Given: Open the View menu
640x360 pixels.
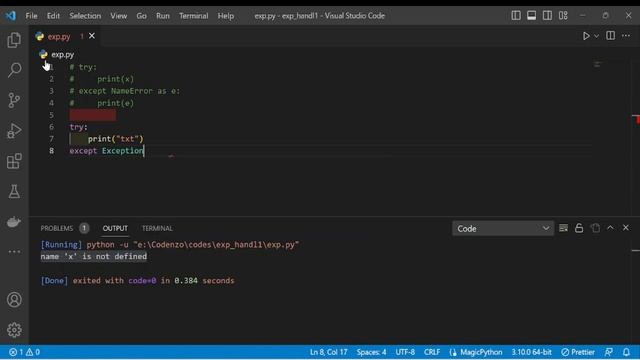Looking at the screenshot, I should click(118, 16).
